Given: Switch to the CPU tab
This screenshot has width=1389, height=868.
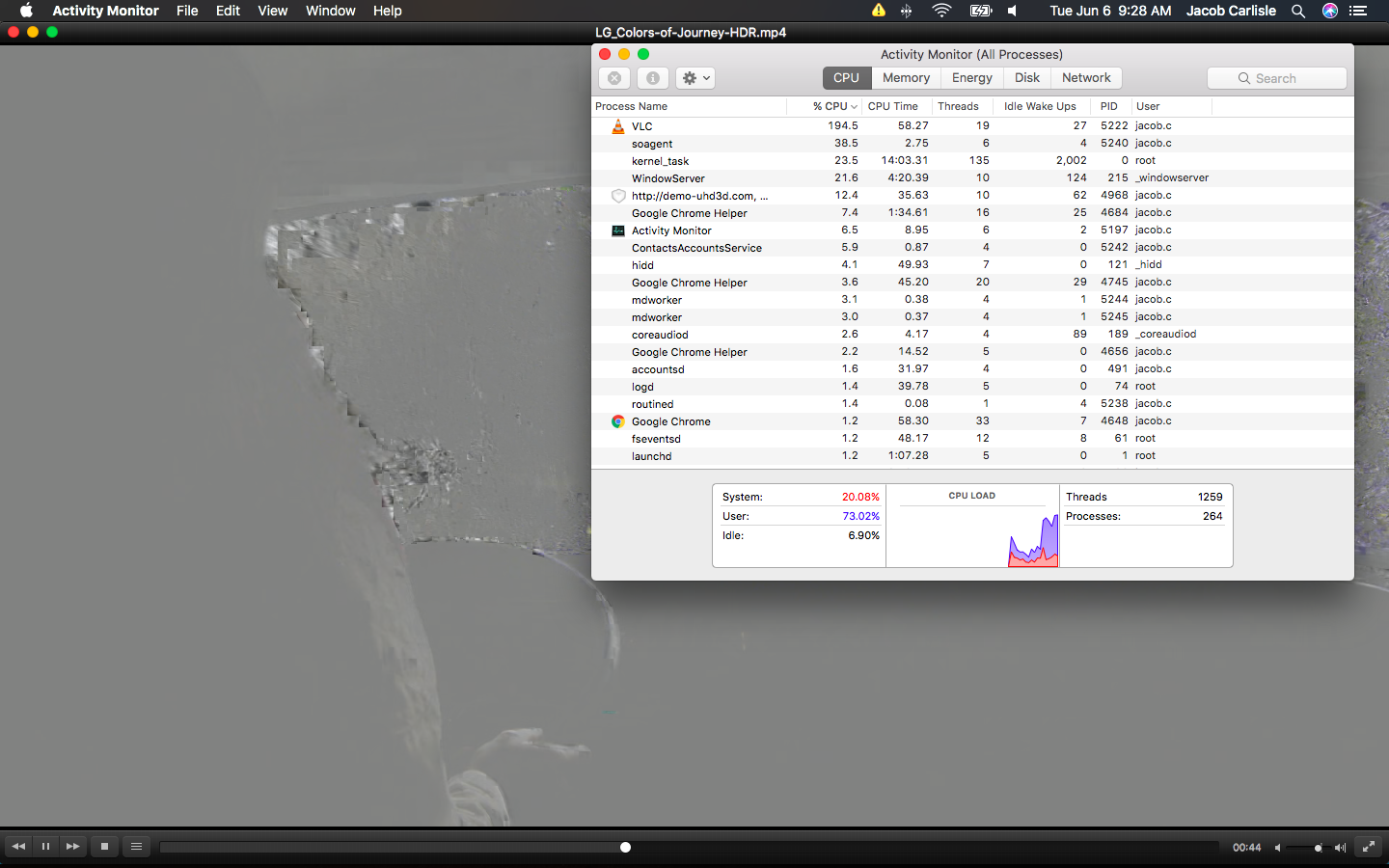Looking at the screenshot, I should point(846,78).
